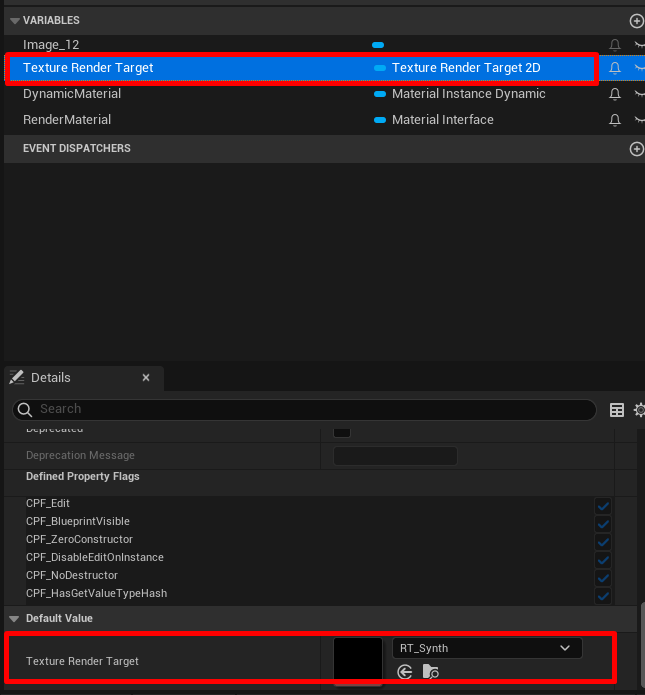Collapse the Variables section
This screenshot has width=645, height=695.
(15, 20)
